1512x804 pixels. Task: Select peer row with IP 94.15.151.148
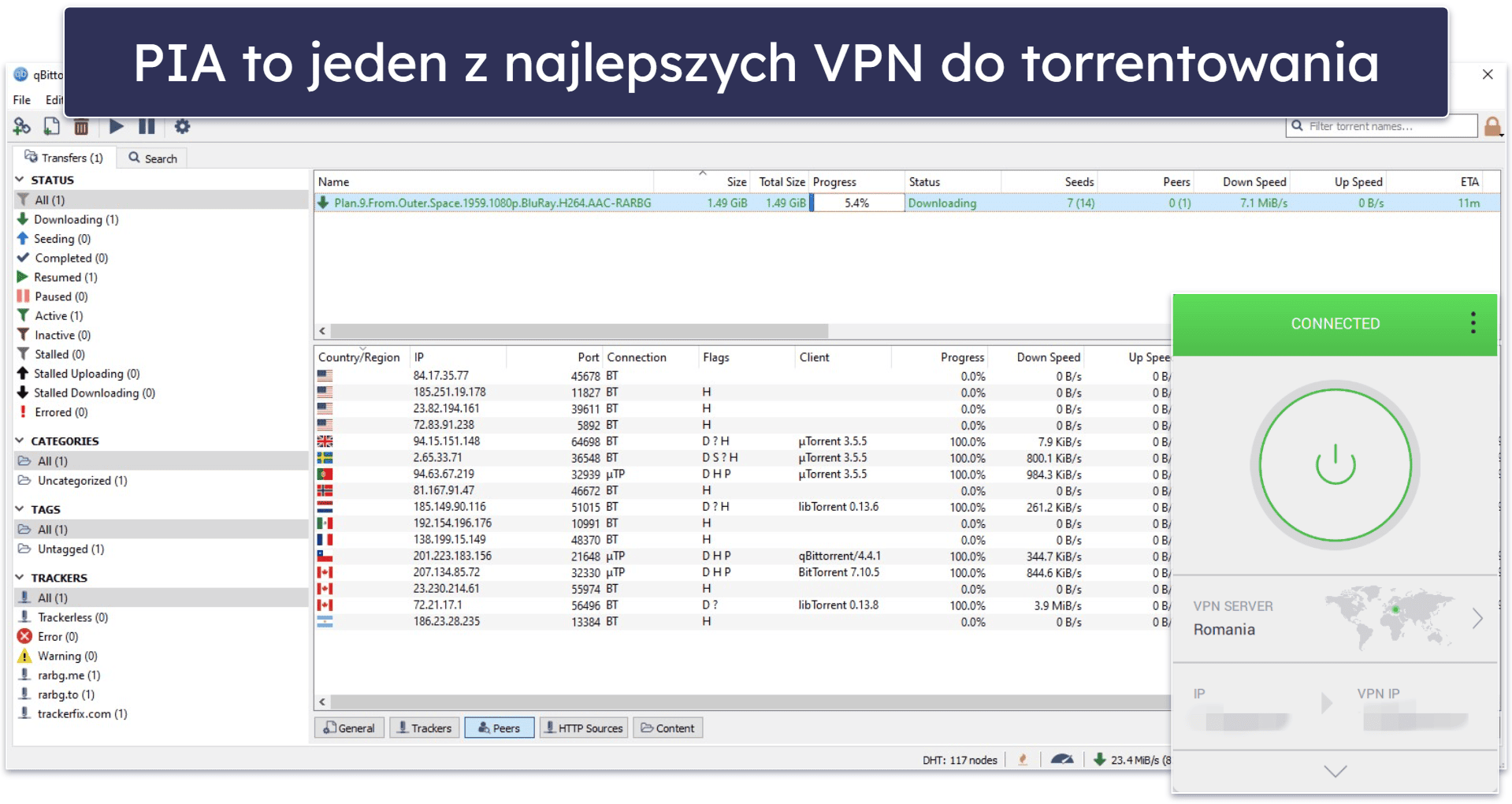pyautogui.click(x=742, y=441)
